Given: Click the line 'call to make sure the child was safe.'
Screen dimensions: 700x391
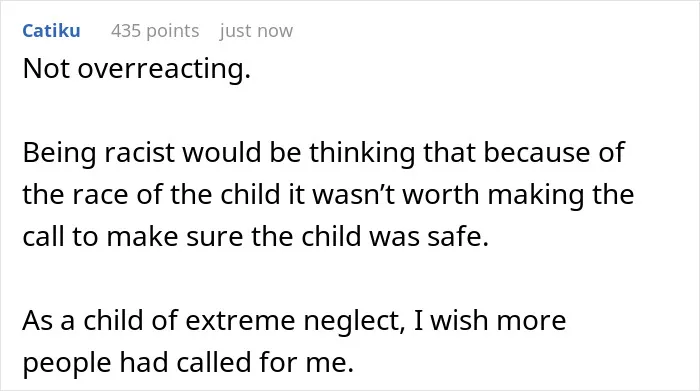Looking at the screenshot, I should pyautogui.click(x=256, y=236).
